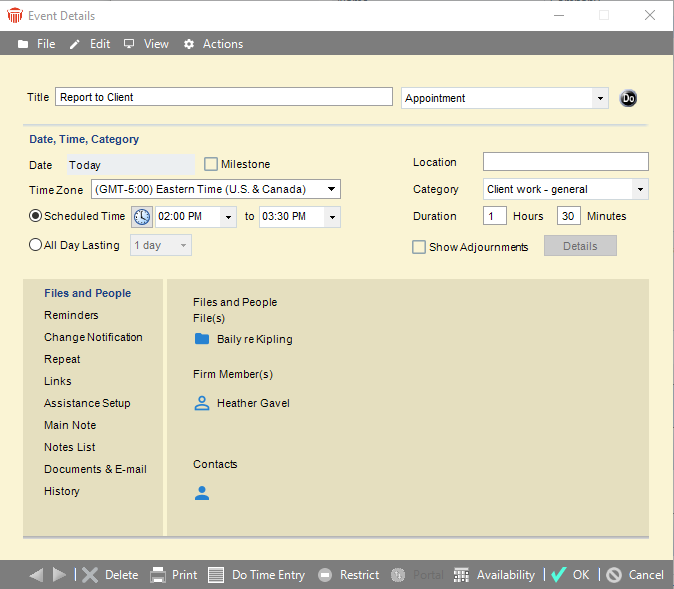Click the Print icon in bottom toolbar

[158, 575]
